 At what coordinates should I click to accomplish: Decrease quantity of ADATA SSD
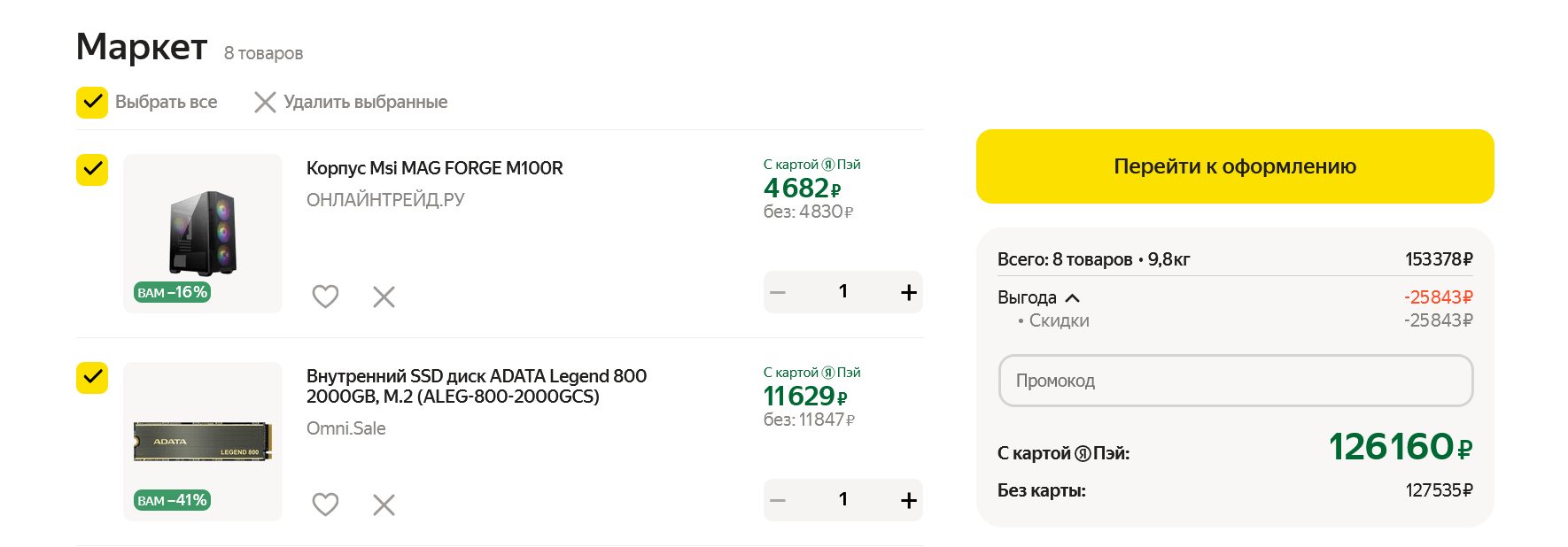778,500
